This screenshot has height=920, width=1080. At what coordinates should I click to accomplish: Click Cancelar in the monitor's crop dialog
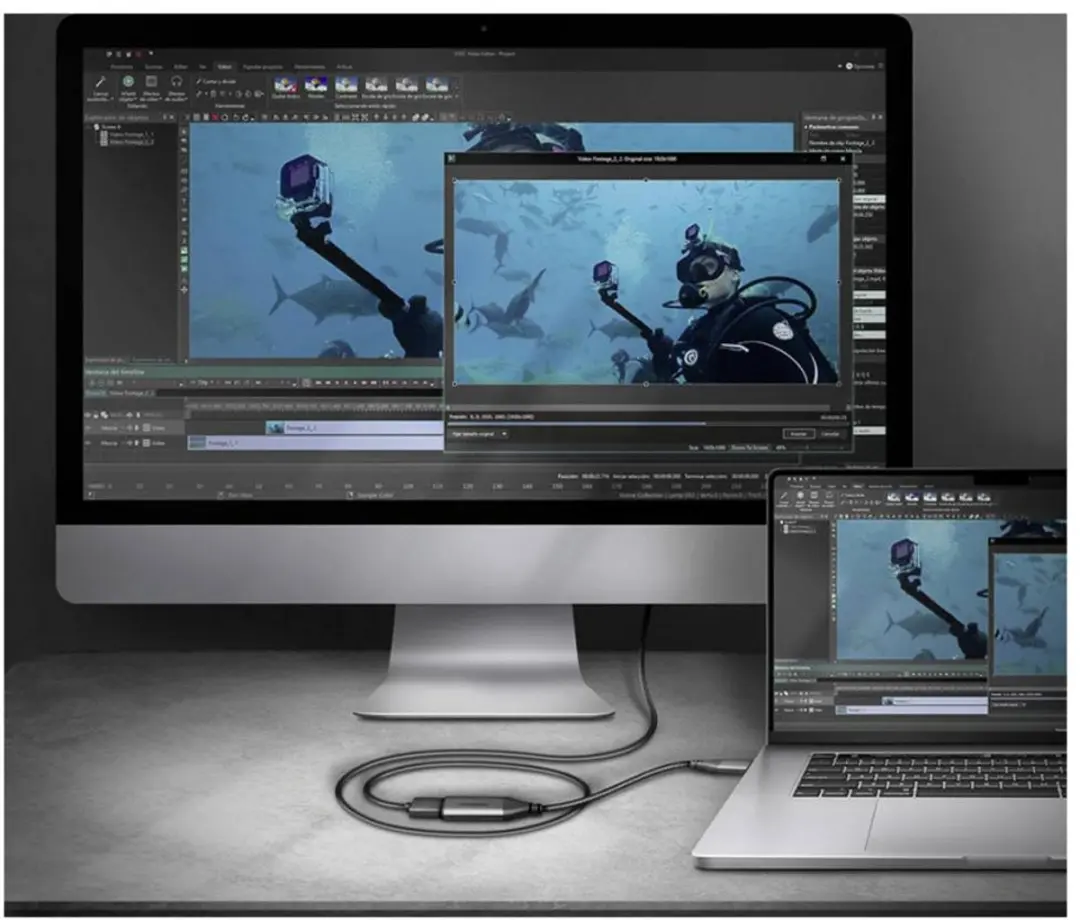point(830,434)
